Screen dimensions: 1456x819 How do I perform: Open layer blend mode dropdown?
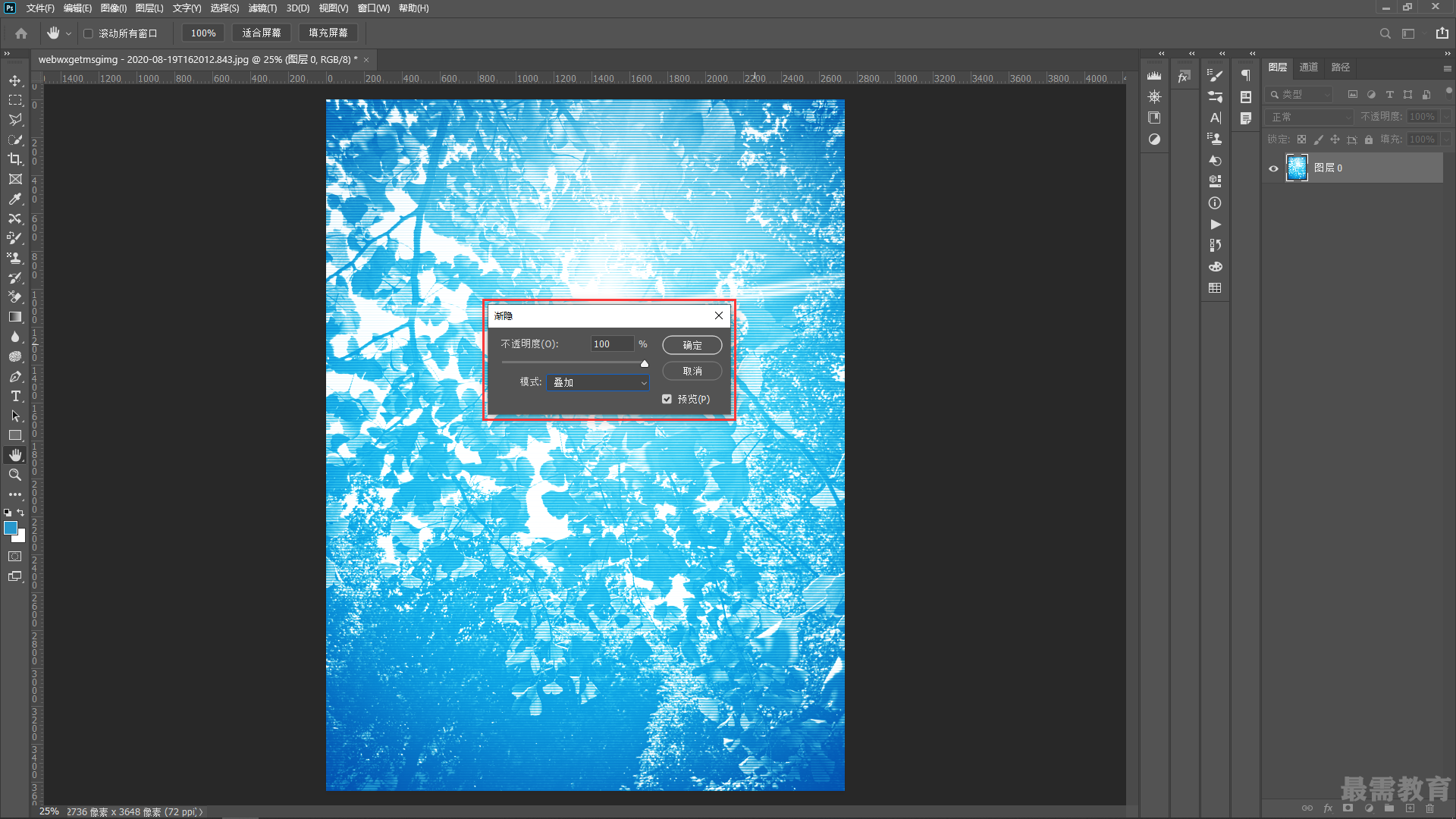coord(1310,117)
